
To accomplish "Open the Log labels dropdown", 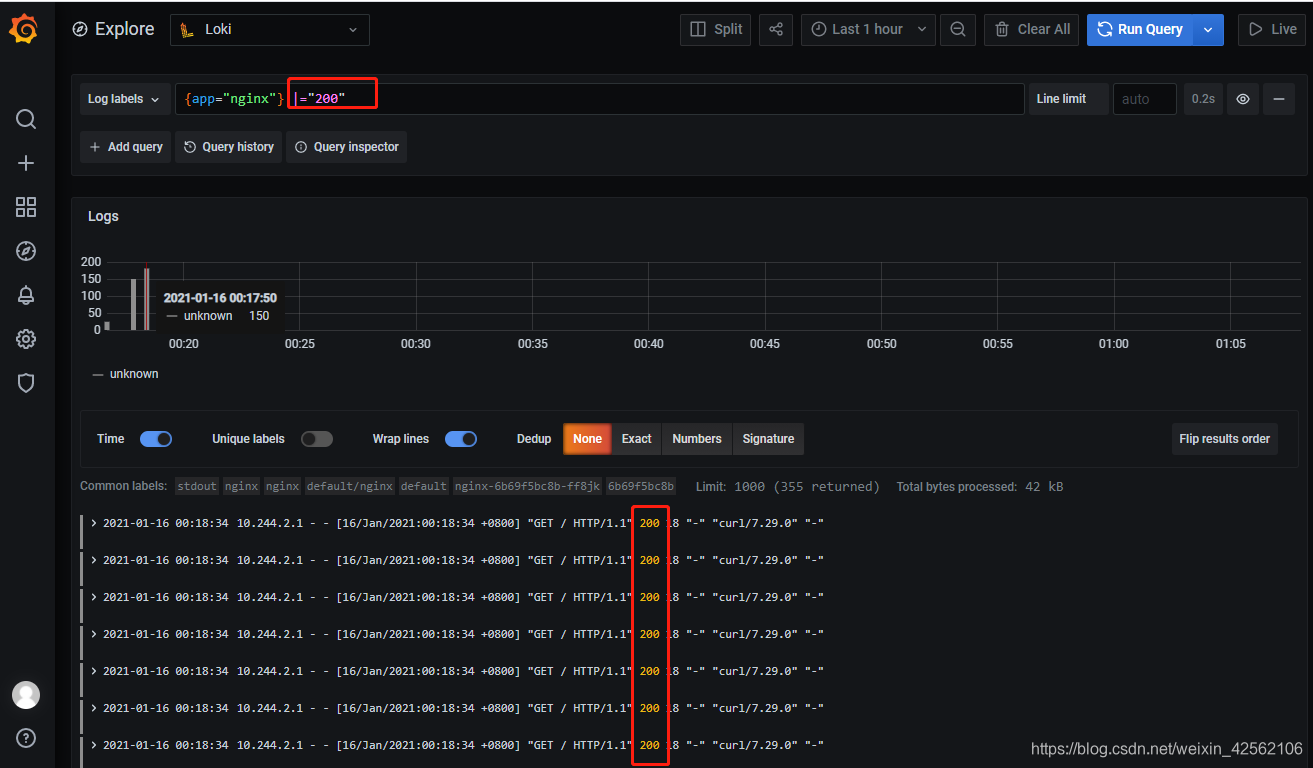I will pos(125,99).
